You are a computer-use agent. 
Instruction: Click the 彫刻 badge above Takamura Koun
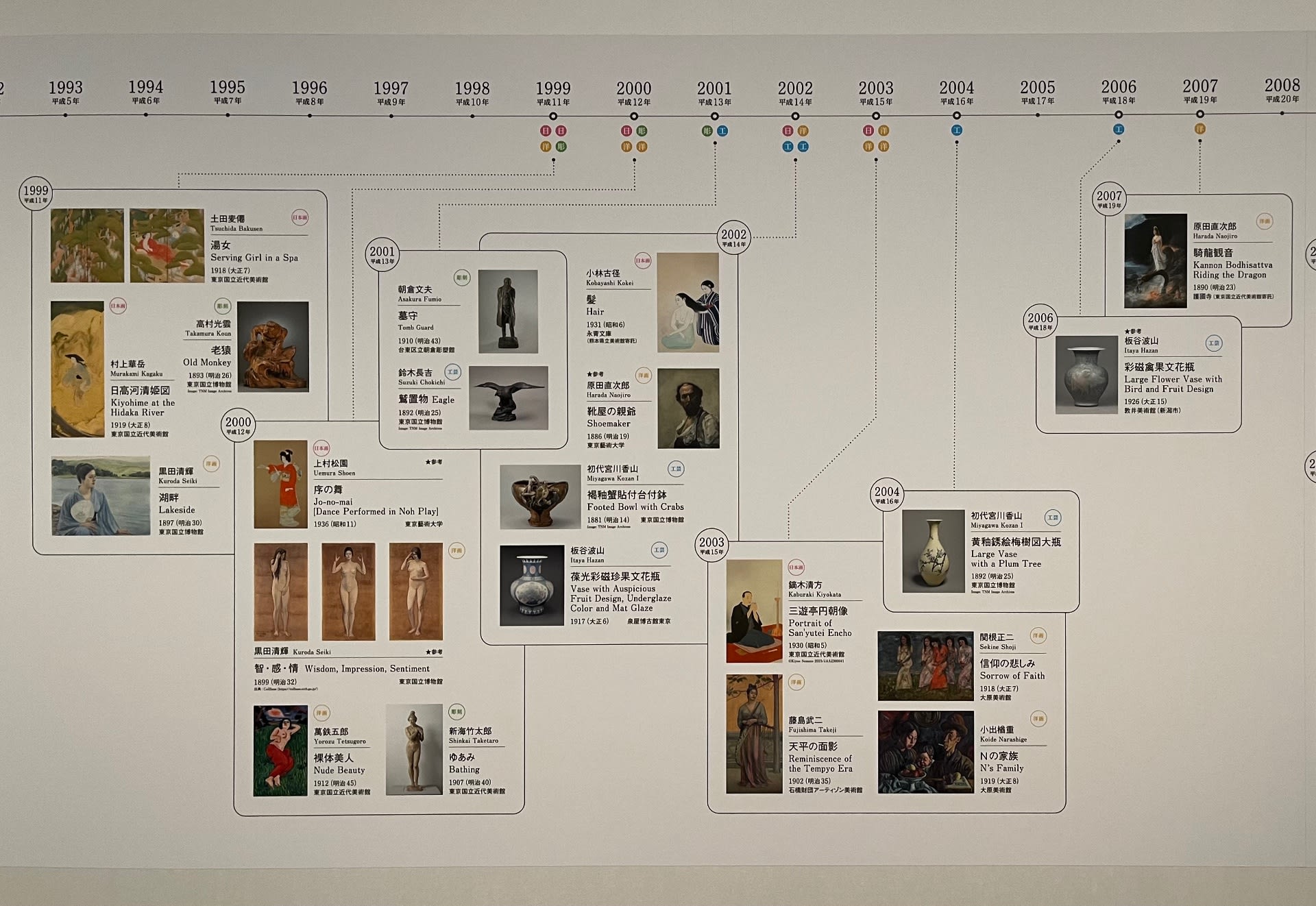click(x=223, y=306)
